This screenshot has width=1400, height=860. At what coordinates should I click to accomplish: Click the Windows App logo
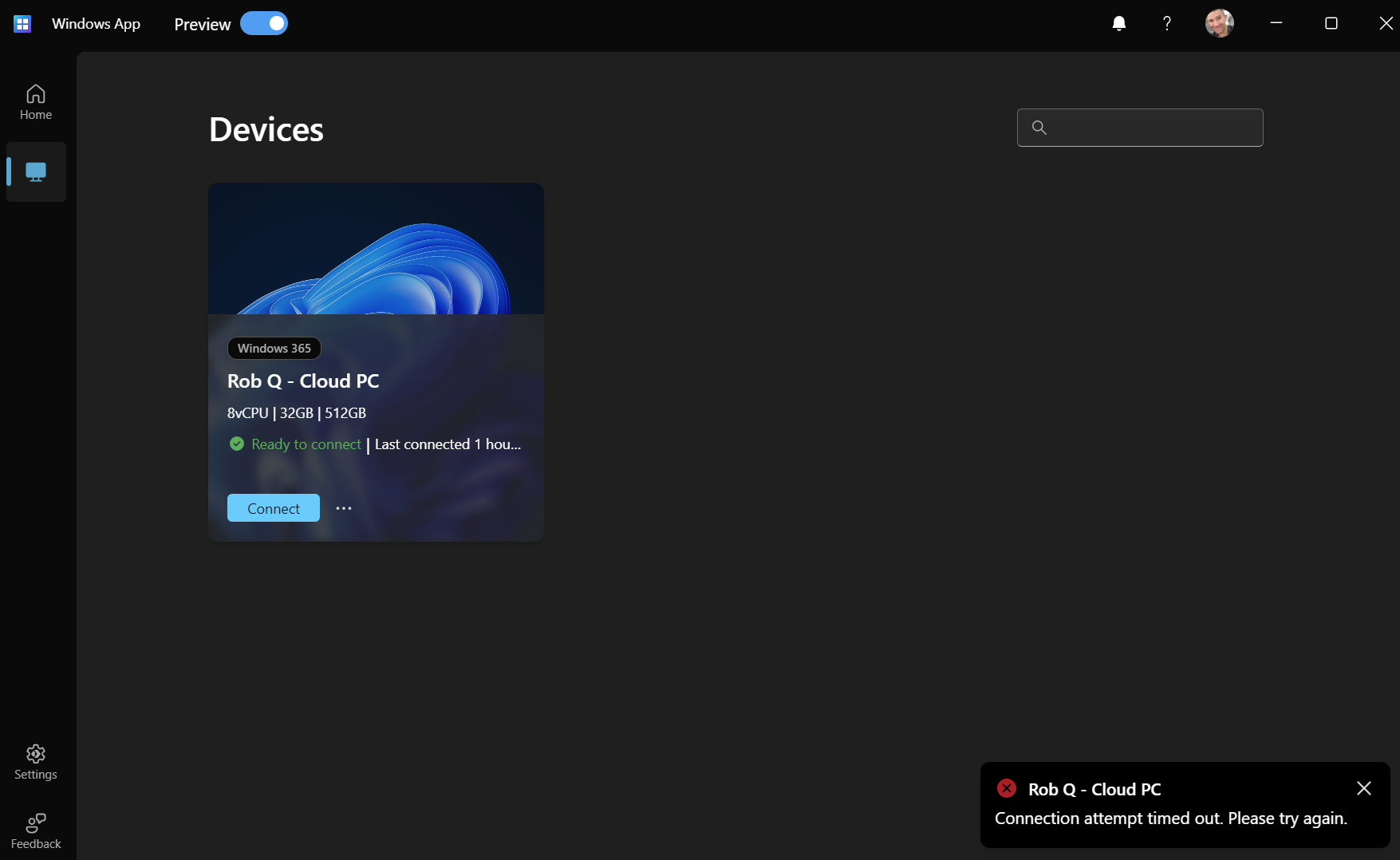22,23
